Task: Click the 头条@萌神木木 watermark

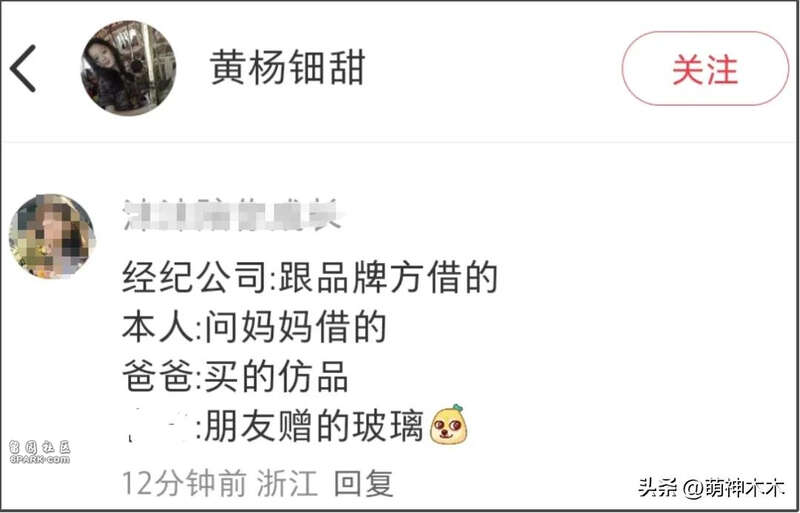Action: coord(711,488)
